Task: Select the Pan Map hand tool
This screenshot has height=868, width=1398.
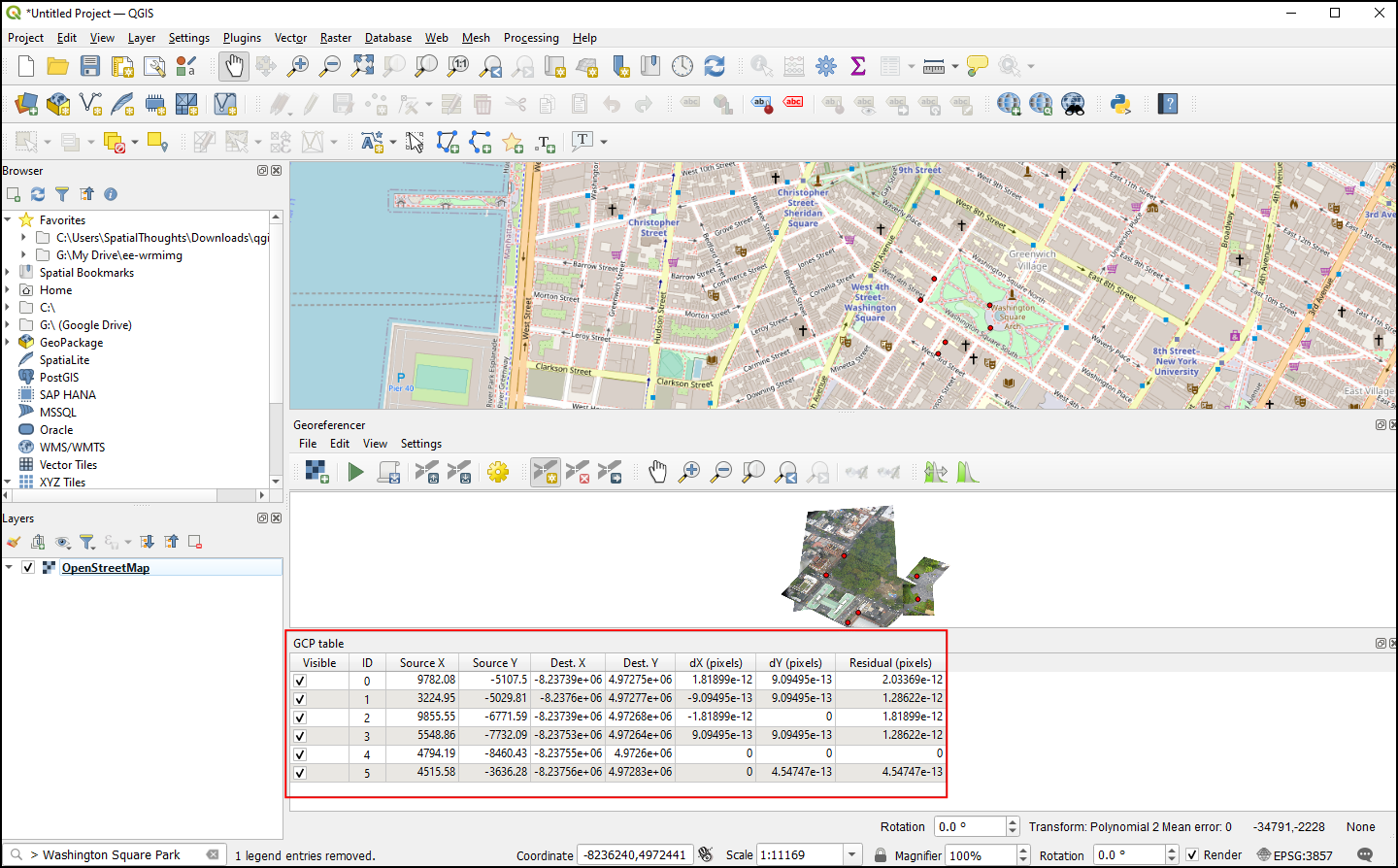Action: (234, 66)
